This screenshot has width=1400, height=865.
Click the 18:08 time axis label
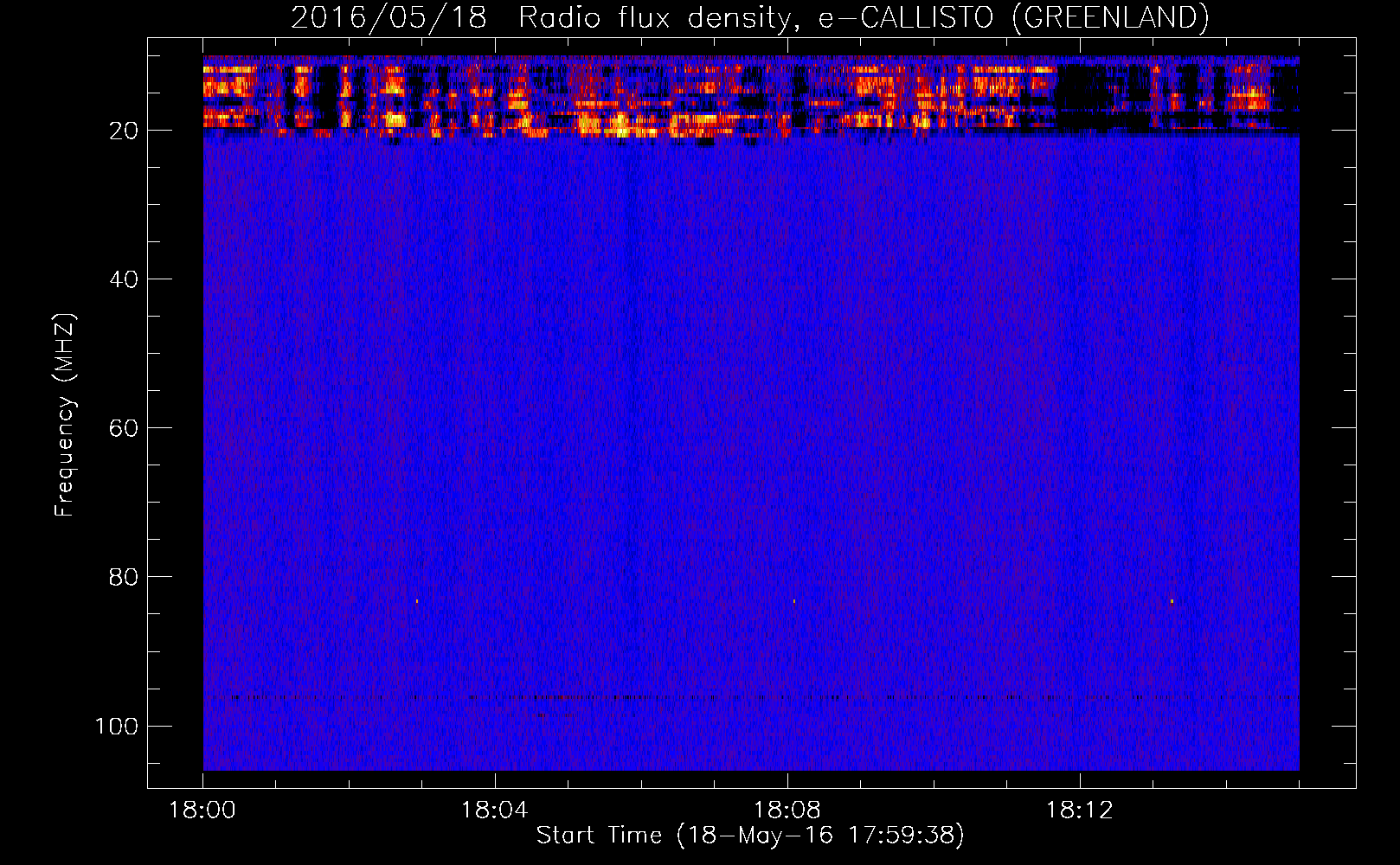[x=787, y=811]
